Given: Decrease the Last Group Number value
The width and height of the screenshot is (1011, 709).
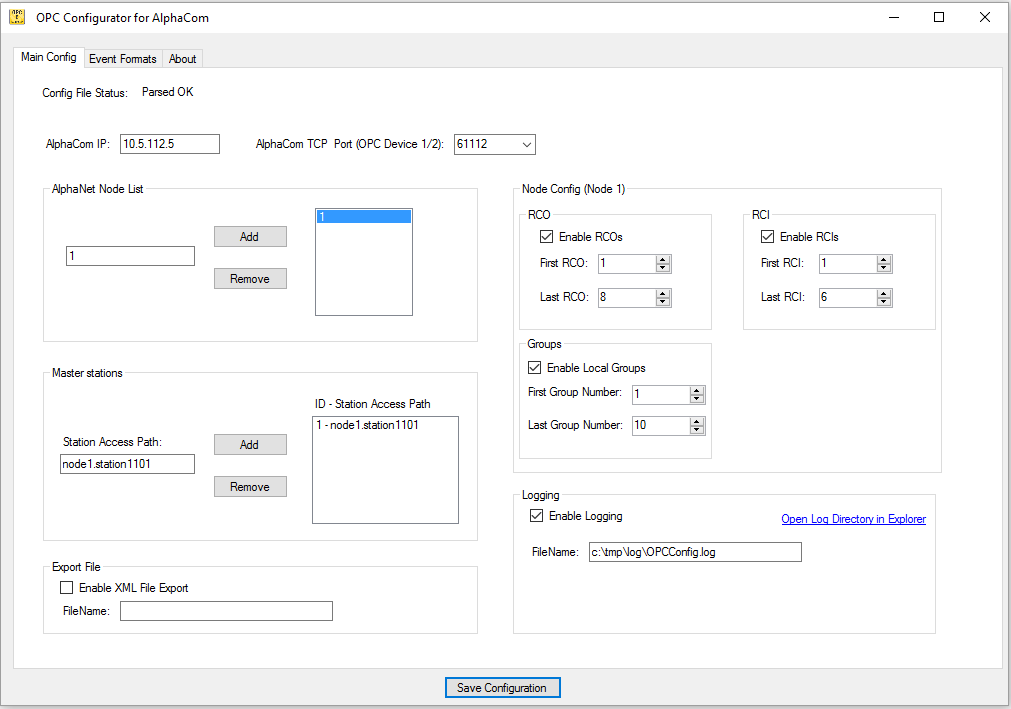Looking at the screenshot, I should coord(697,430).
